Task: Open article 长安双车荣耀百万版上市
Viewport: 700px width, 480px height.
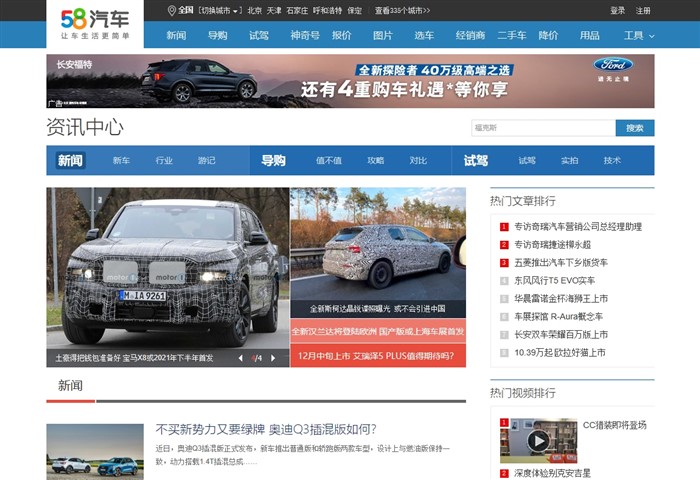Action: coord(561,334)
